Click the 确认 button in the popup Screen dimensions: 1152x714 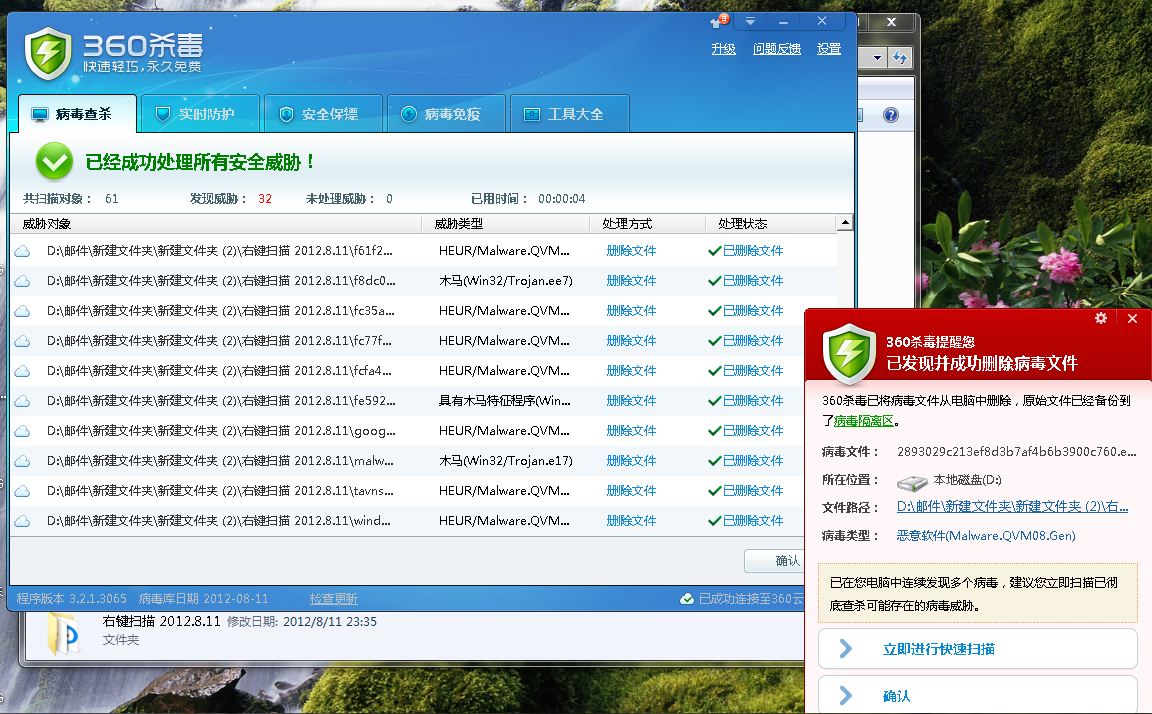click(x=977, y=694)
